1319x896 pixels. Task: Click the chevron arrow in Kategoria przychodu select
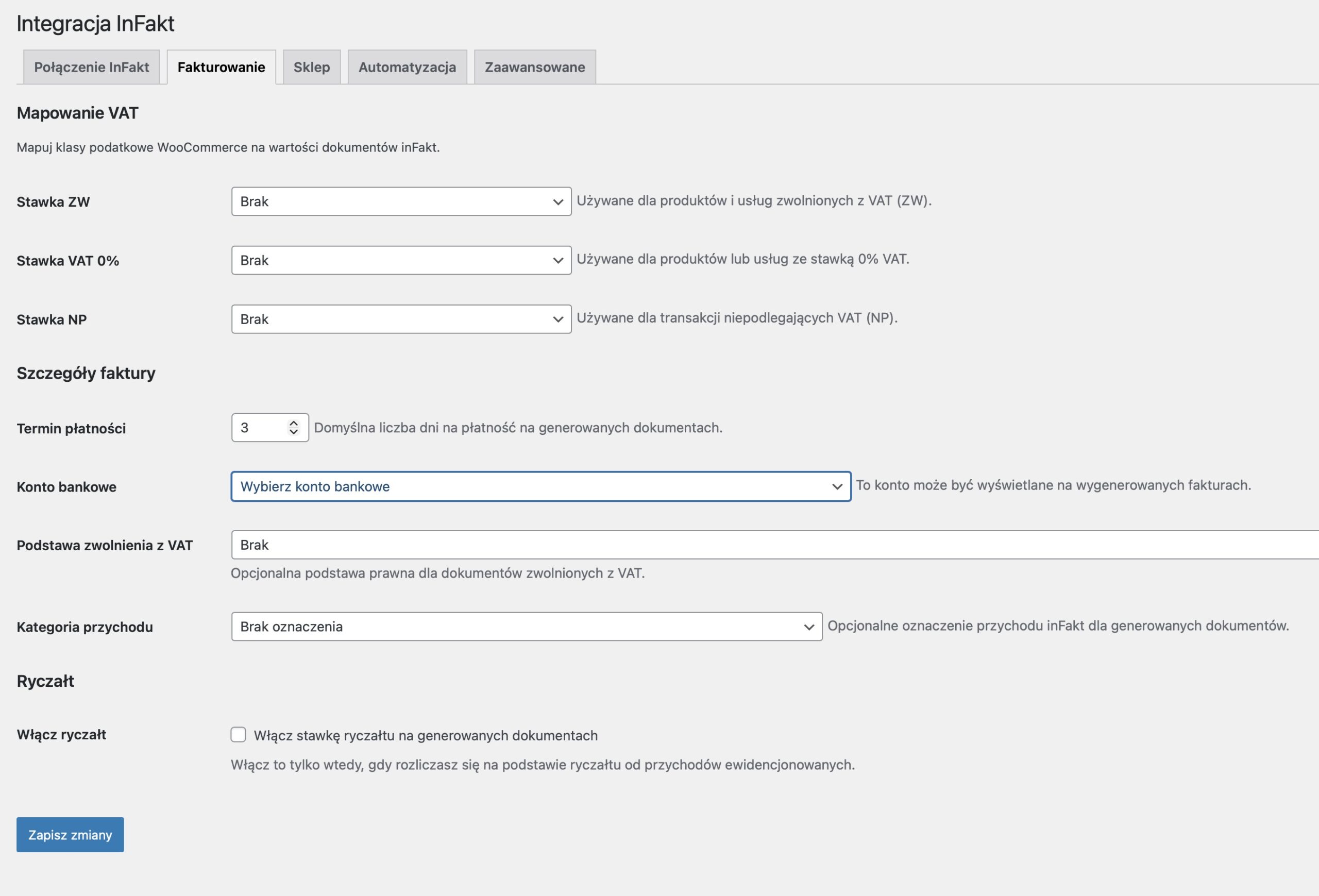click(809, 627)
